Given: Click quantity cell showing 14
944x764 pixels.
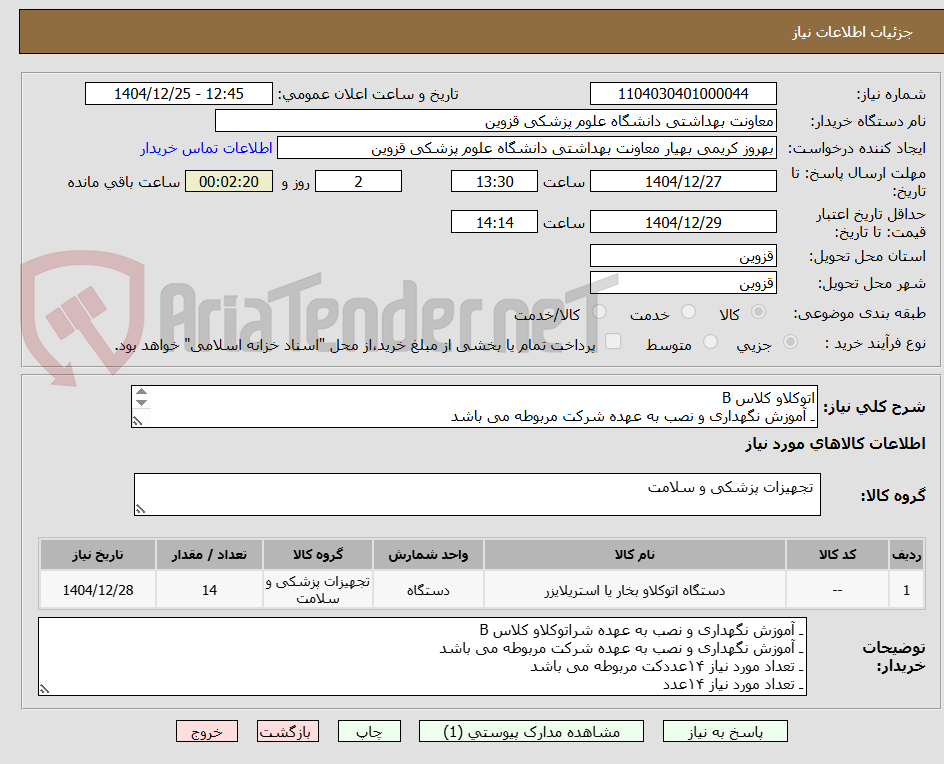Looking at the screenshot, I should click(209, 590).
